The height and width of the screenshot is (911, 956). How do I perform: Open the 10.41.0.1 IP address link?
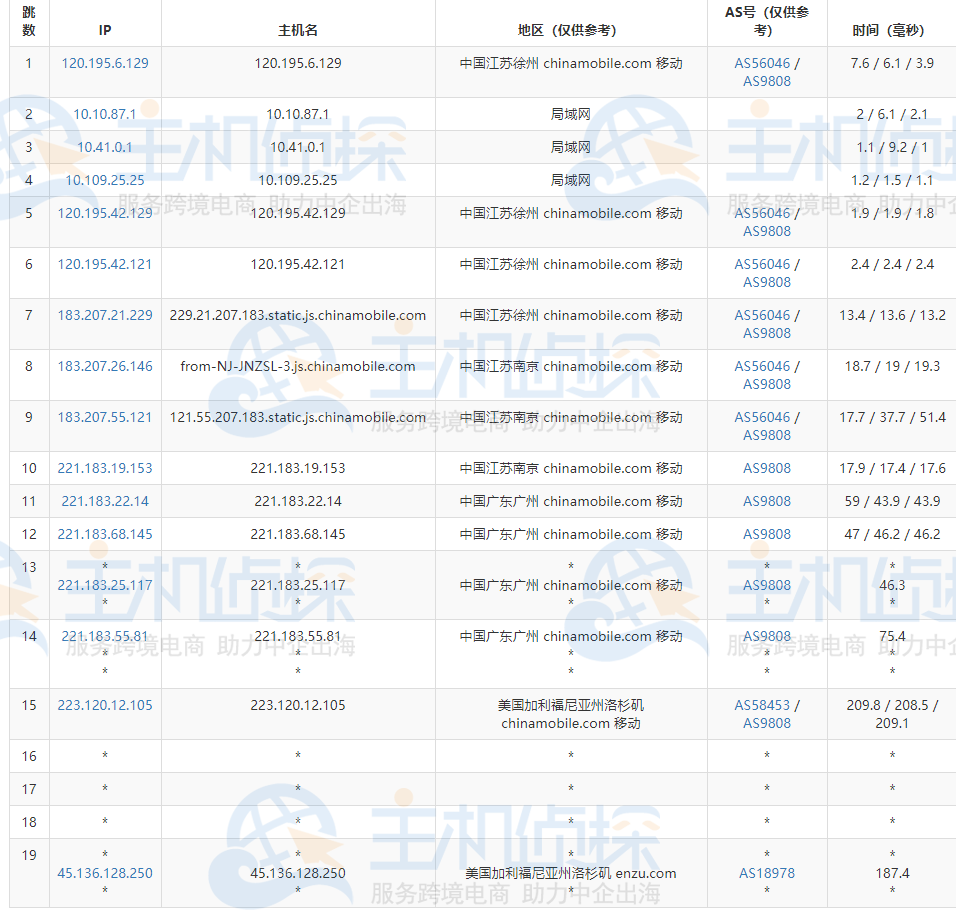105,147
